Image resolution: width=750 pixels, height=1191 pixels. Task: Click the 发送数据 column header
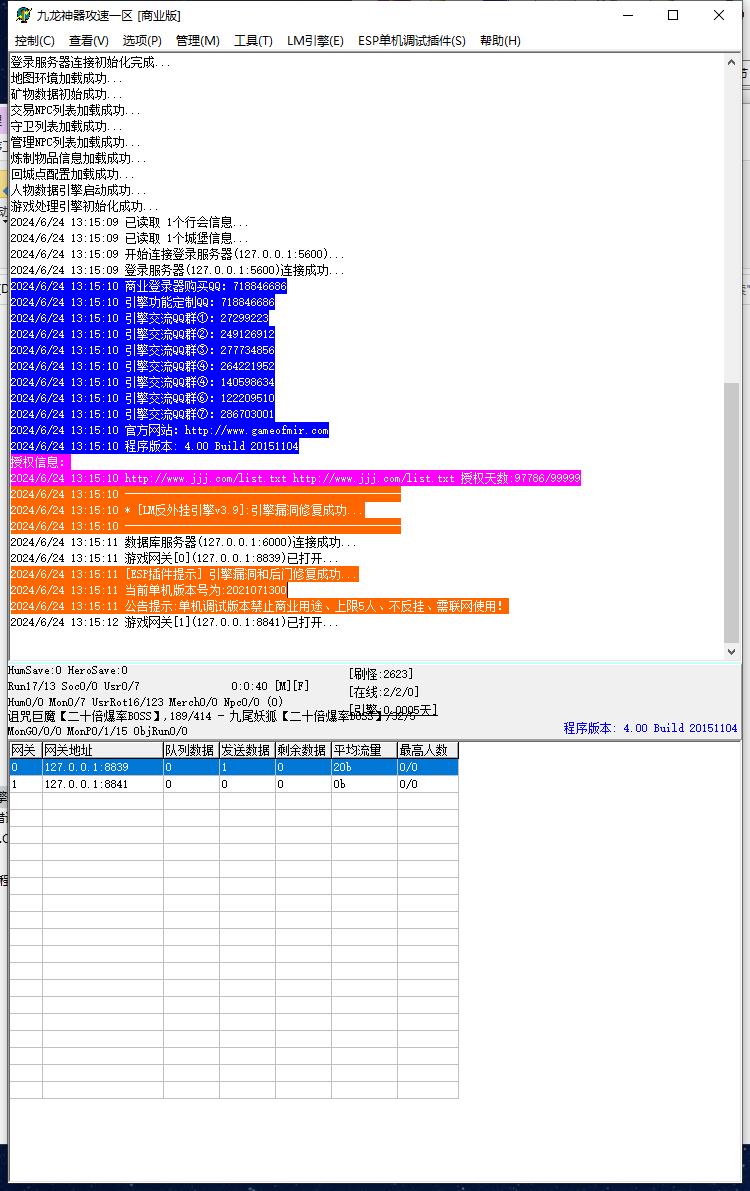(247, 750)
